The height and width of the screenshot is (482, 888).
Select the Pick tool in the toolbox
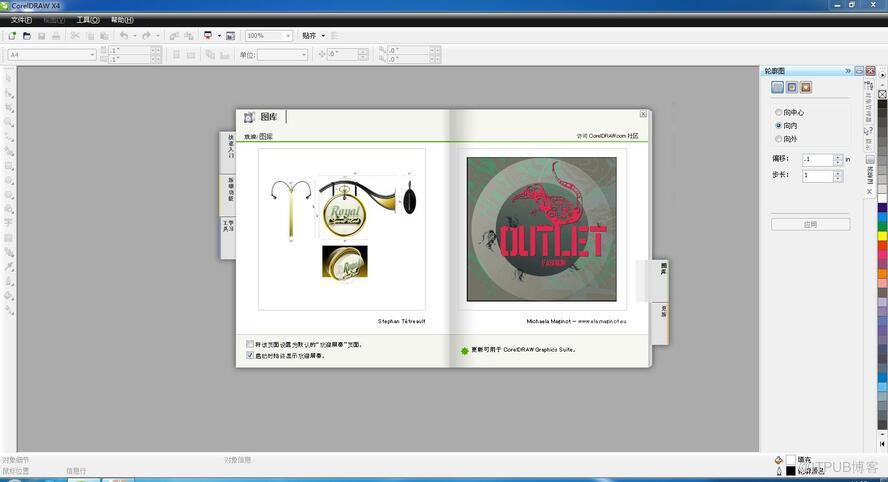pos(9,77)
